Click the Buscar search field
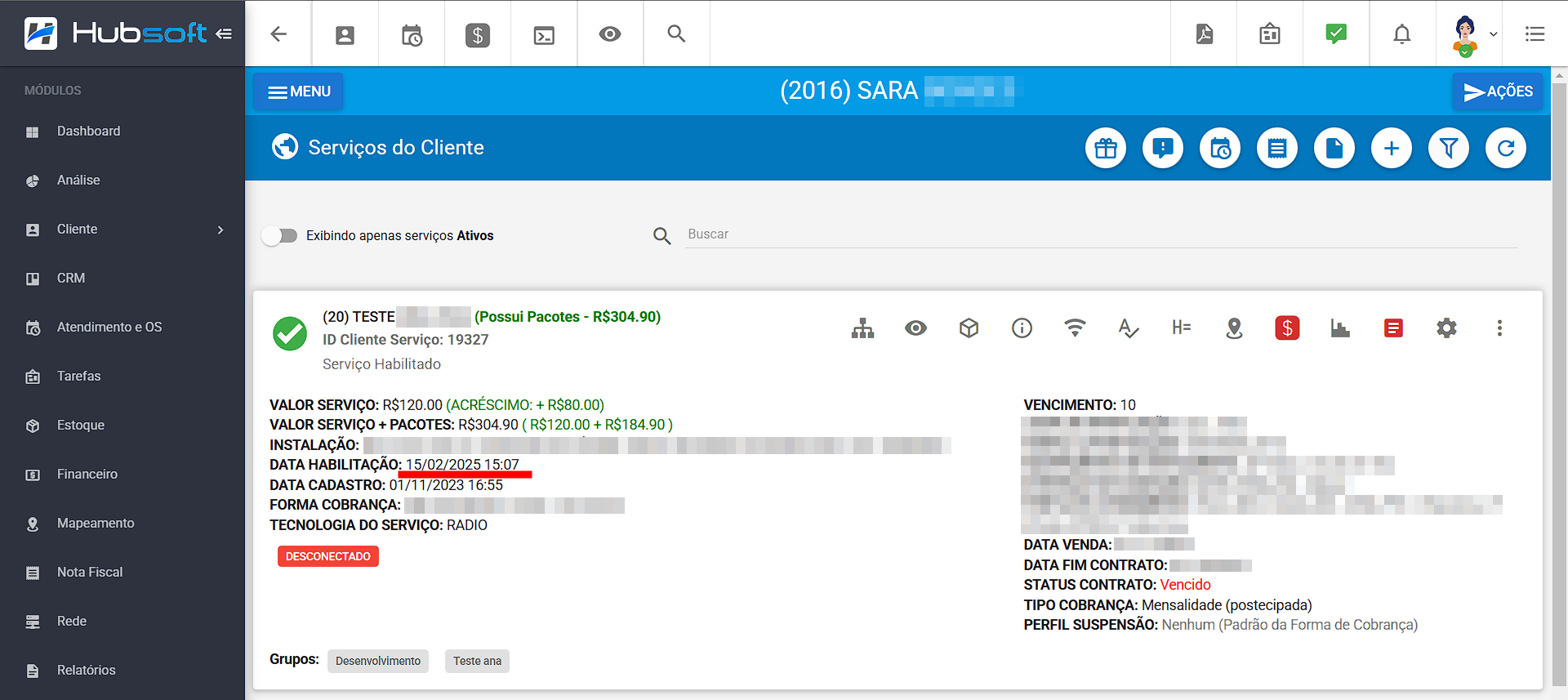The width and height of the screenshot is (1568, 700). tap(1101, 234)
